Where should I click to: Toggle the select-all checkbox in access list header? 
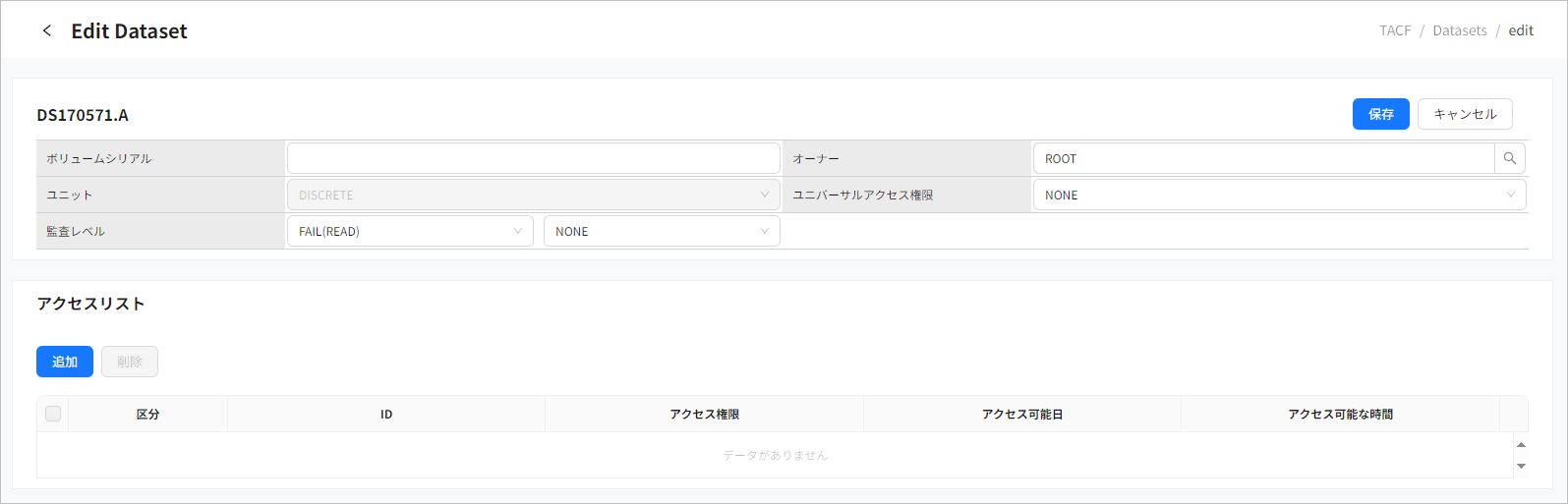point(53,414)
